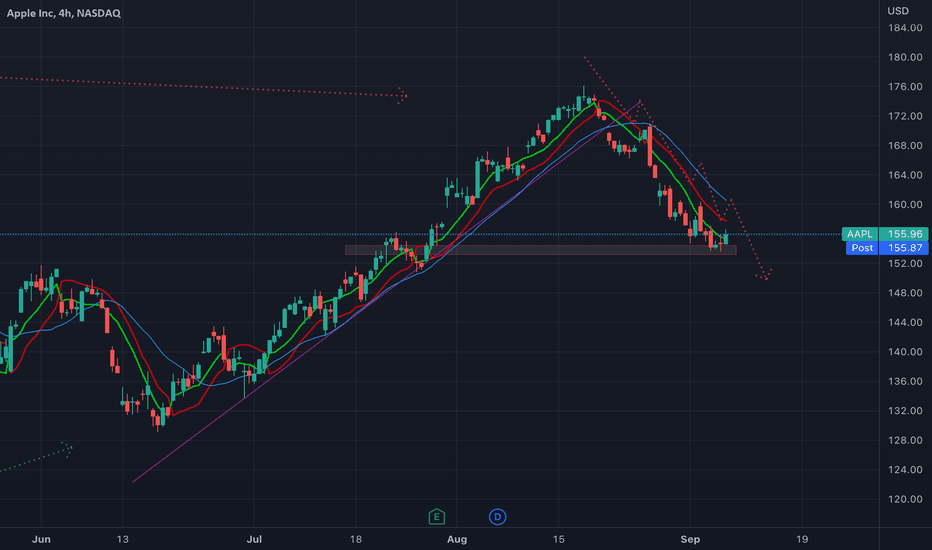Viewport: 932px width, 550px height.
Task: Click the 144.00 price axis label
Action: tap(905, 322)
